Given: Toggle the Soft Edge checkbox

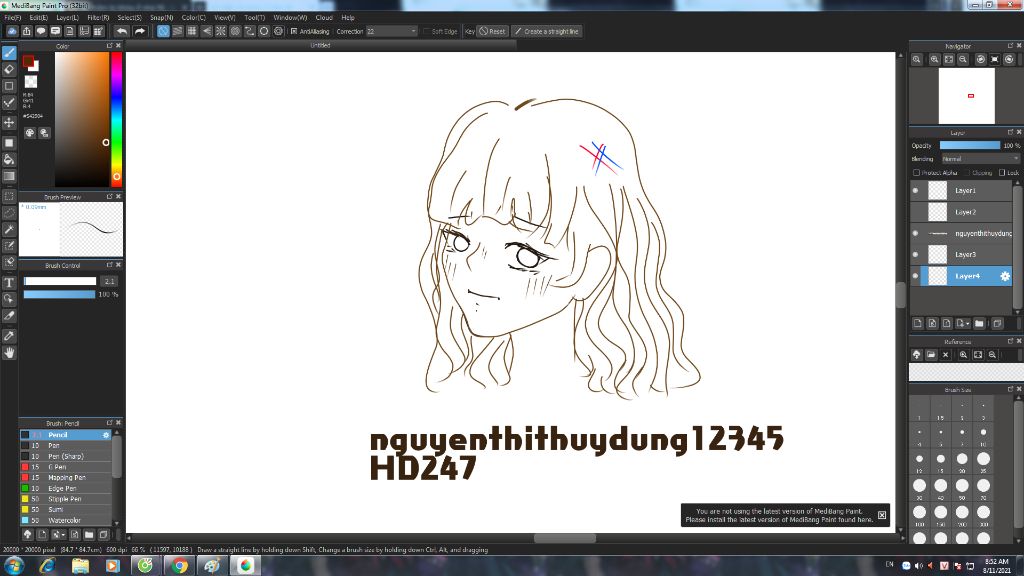Looking at the screenshot, I should [x=426, y=31].
